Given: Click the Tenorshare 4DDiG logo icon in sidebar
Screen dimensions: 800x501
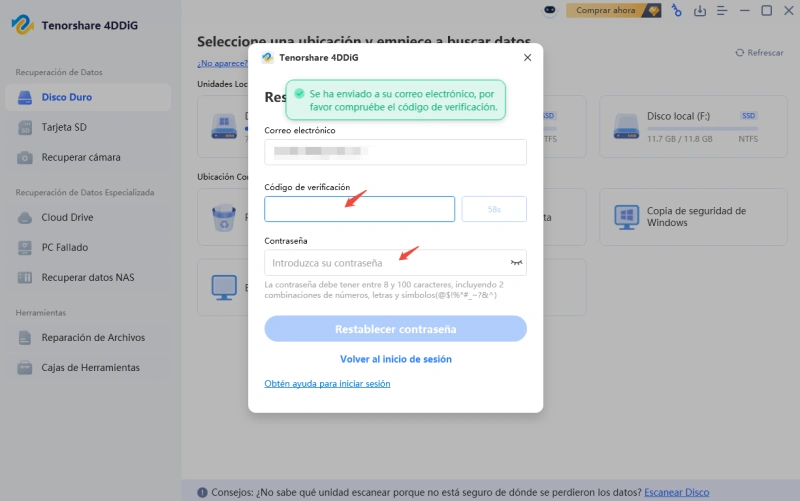Looking at the screenshot, I should point(22,24).
